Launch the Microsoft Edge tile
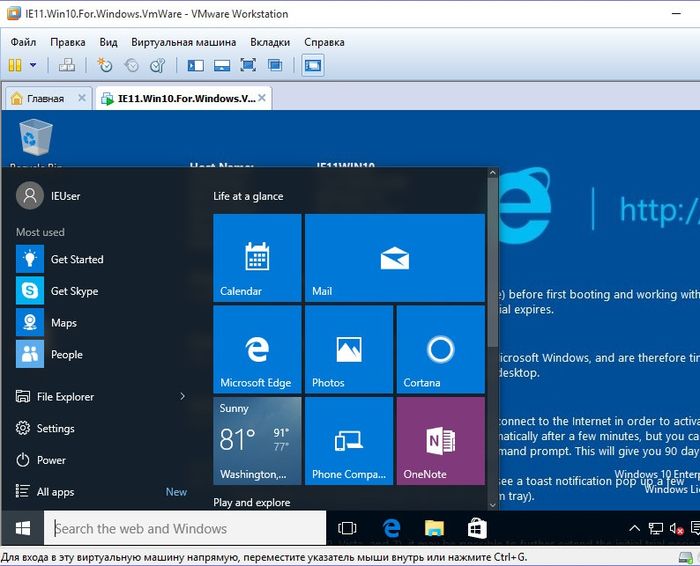Screen dimensions: 700x566 pyautogui.click(x=257, y=350)
